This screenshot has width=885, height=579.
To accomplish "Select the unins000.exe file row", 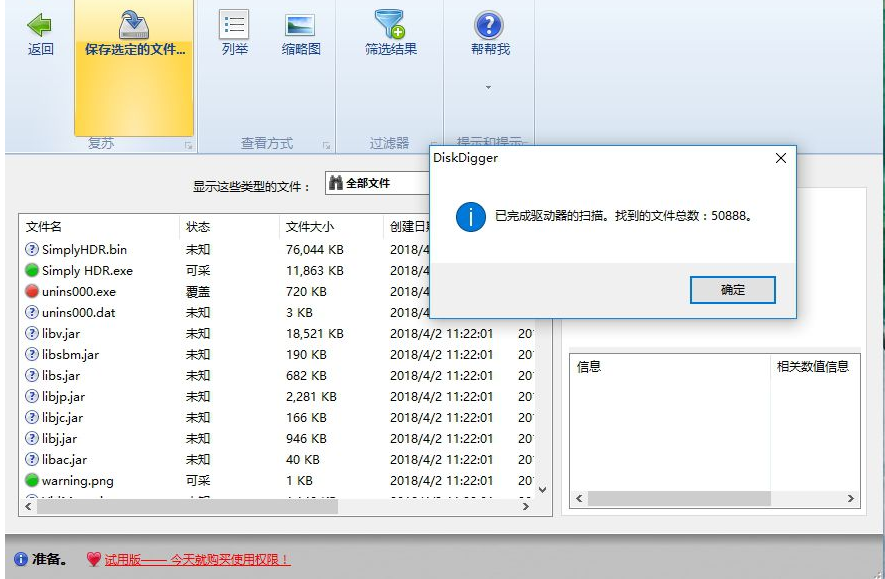I will [x=277, y=292].
